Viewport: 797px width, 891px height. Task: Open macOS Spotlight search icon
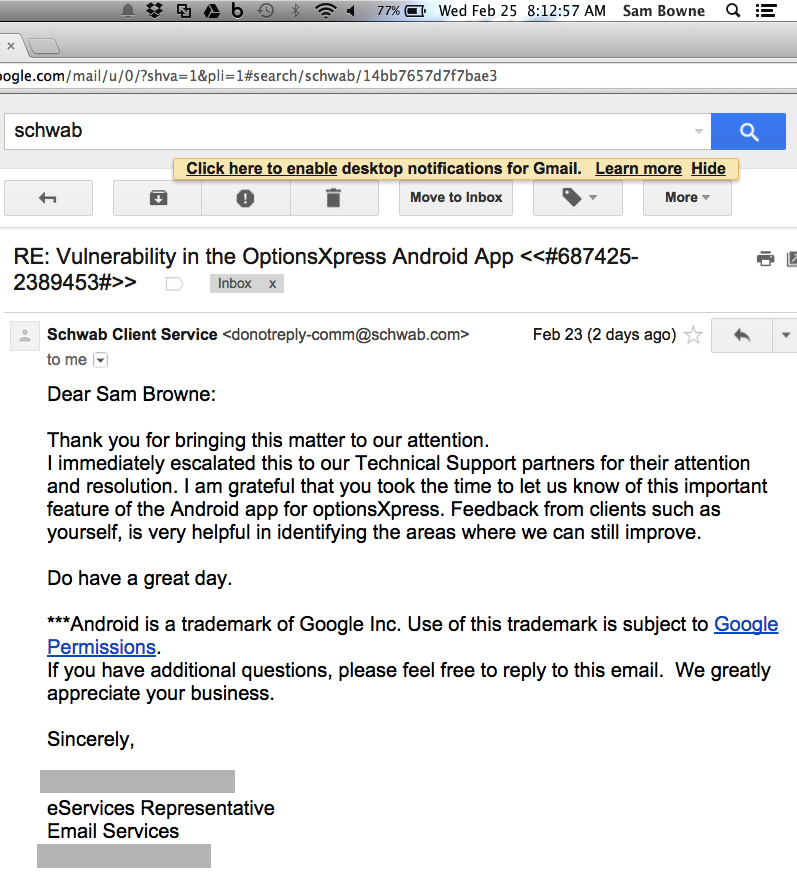(733, 11)
